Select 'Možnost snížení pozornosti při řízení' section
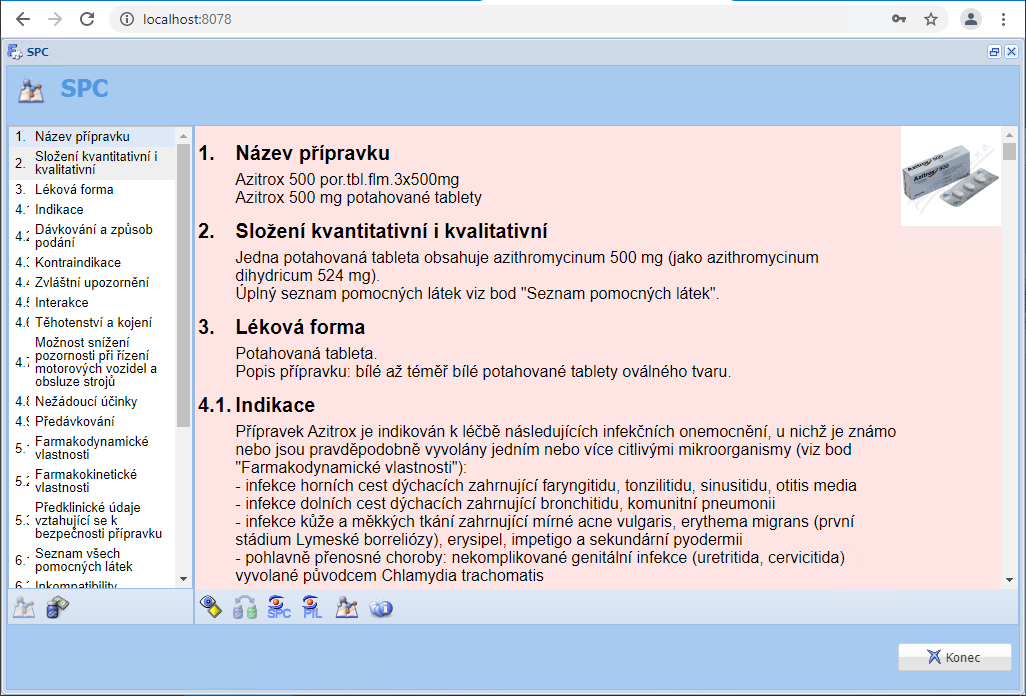Viewport: 1026px width, 696px height. pyautogui.click(x=93, y=362)
